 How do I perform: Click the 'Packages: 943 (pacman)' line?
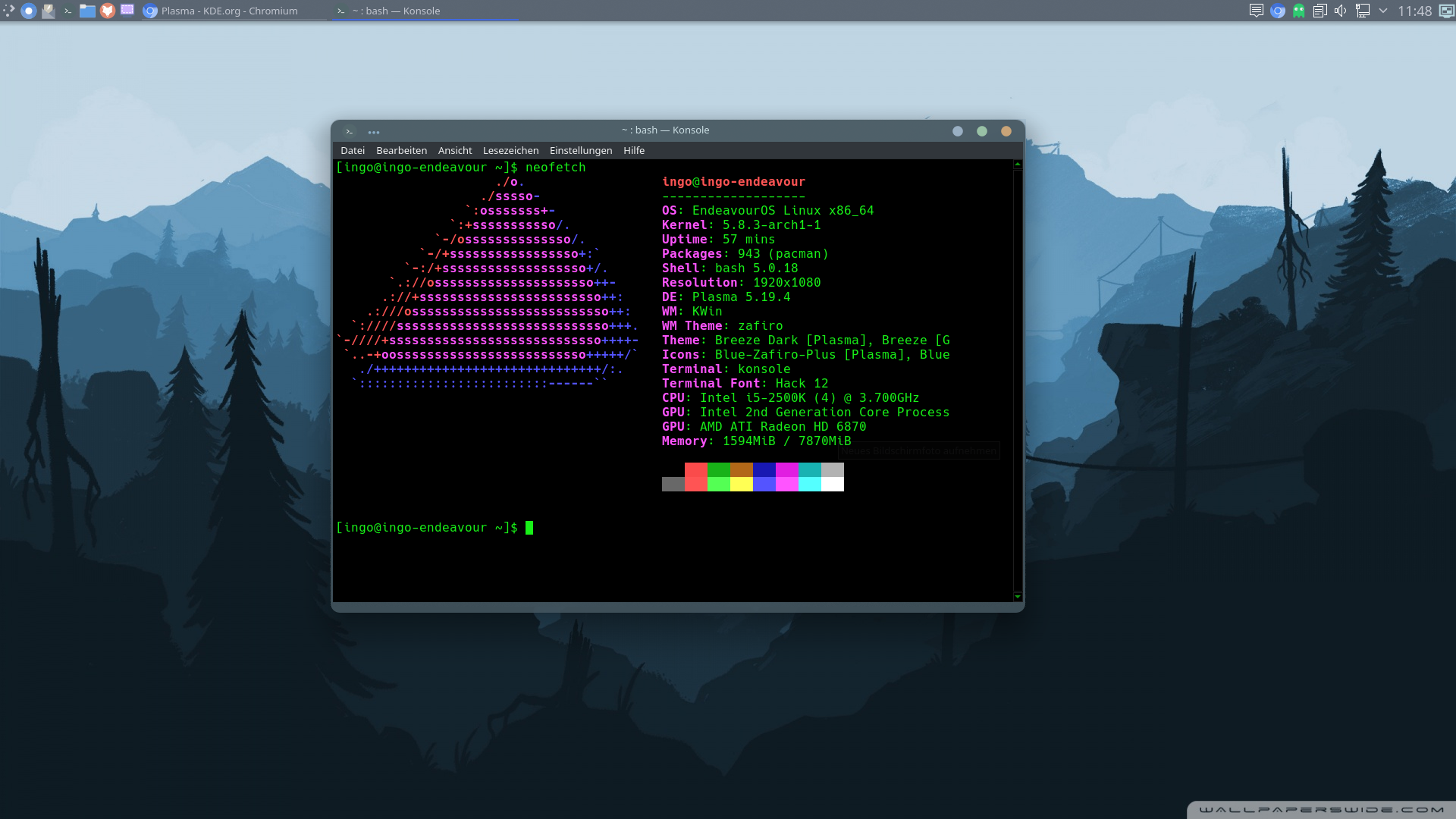(745, 254)
